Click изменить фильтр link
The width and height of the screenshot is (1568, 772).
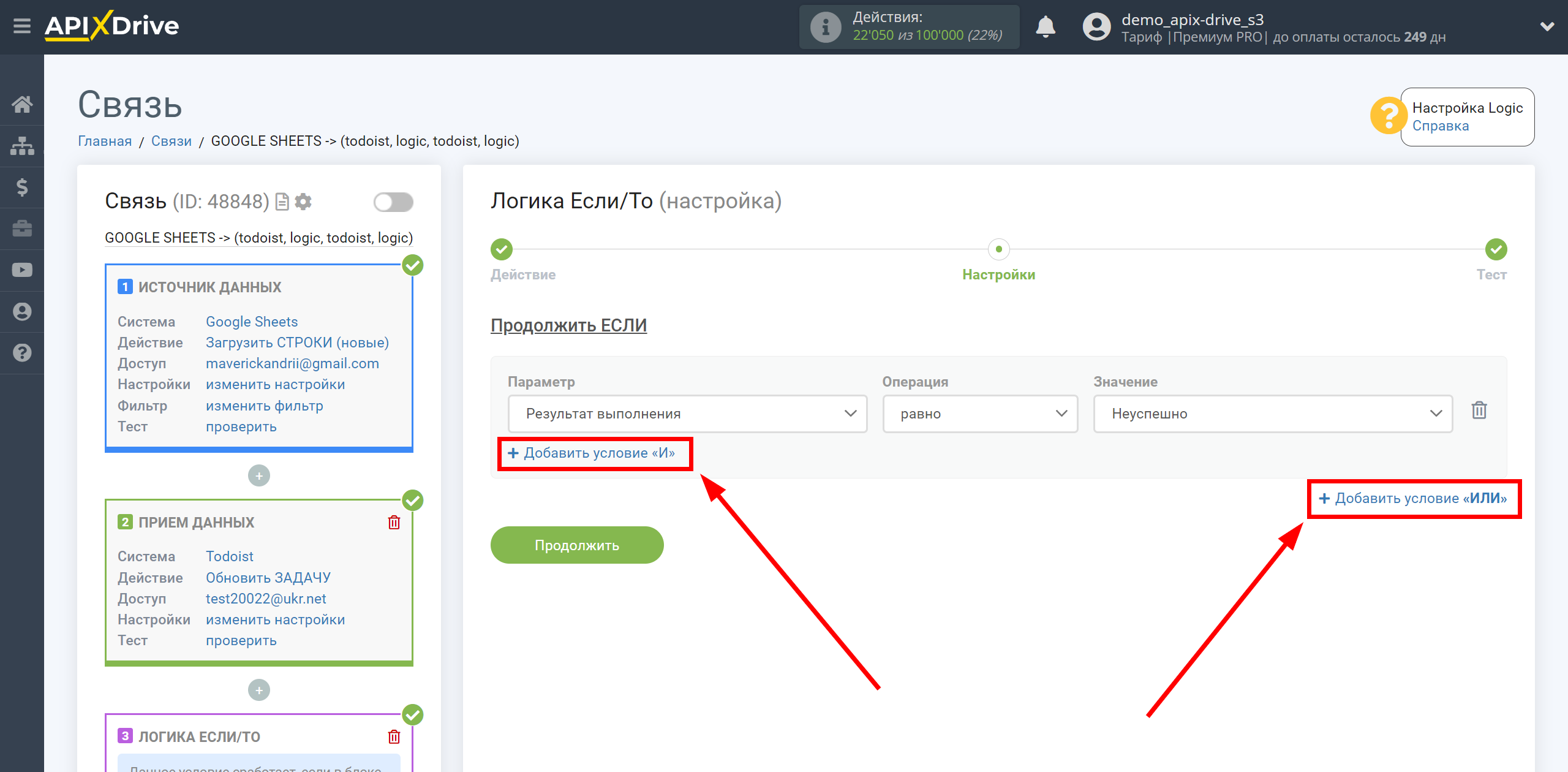coord(264,406)
